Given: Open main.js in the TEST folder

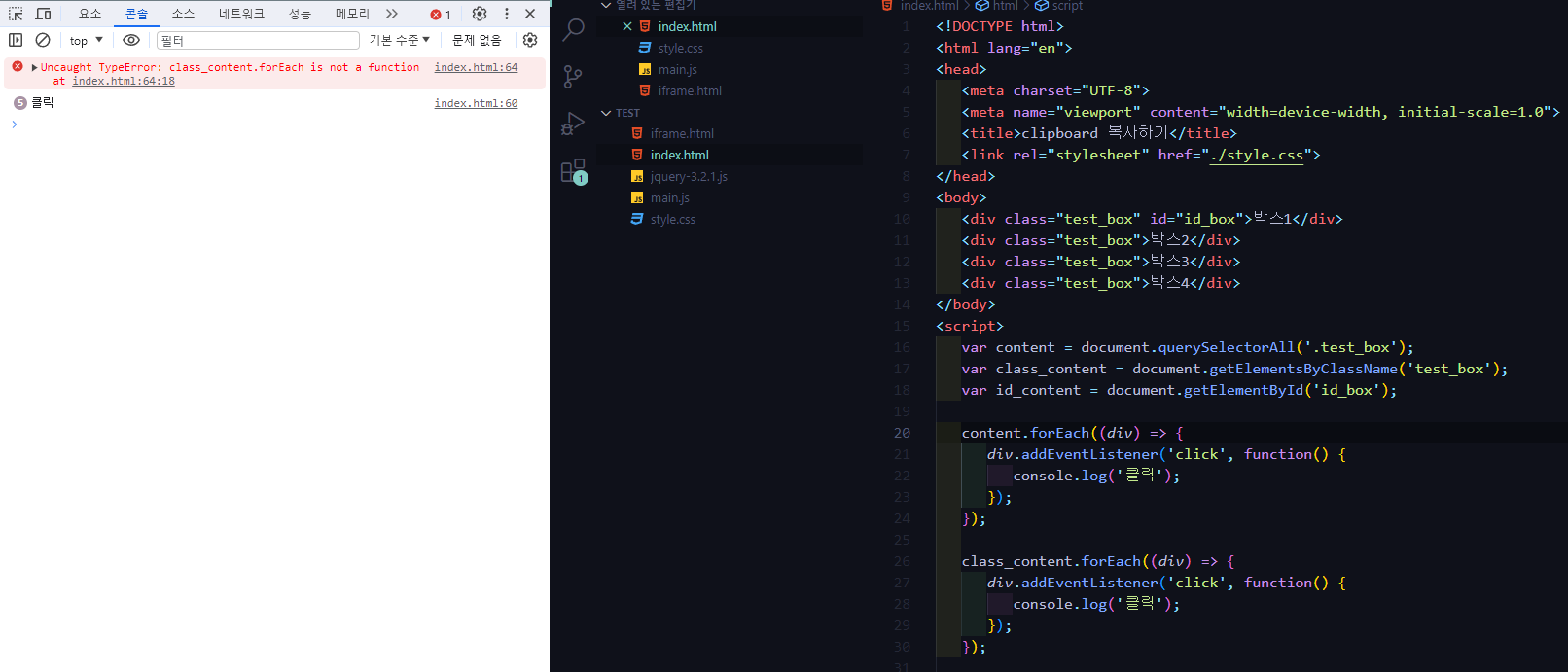Looking at the screenshot, I should coord(670,197).
